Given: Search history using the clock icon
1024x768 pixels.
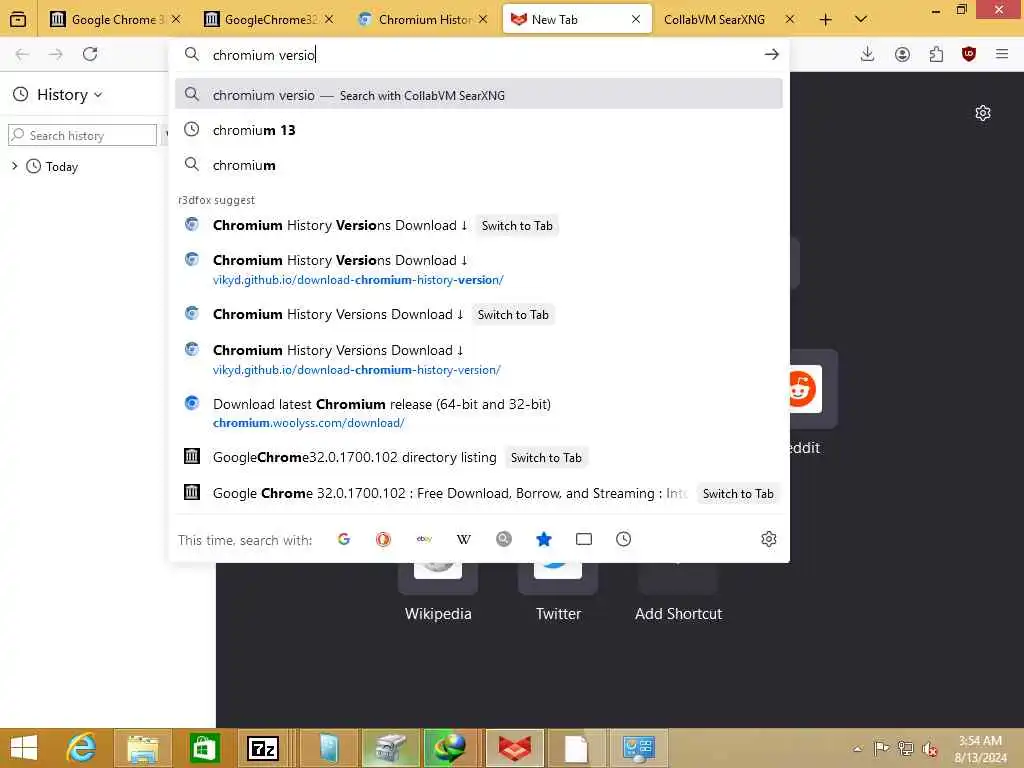Looking at the screenshot, I should click(x=624, y=539).
